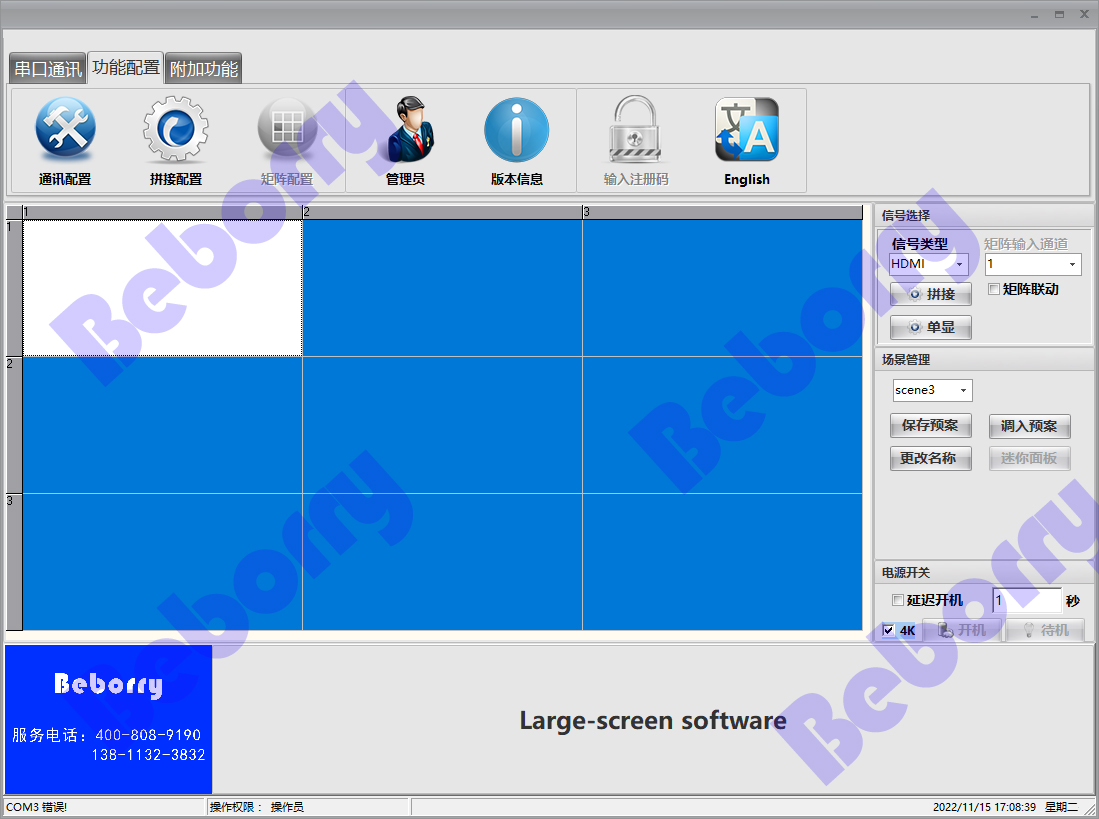This screenshot has width=1099, height=819.
Task: Select the screen cell in row 1 column 3
Action: pyautogui.click(x=722, y=288)
